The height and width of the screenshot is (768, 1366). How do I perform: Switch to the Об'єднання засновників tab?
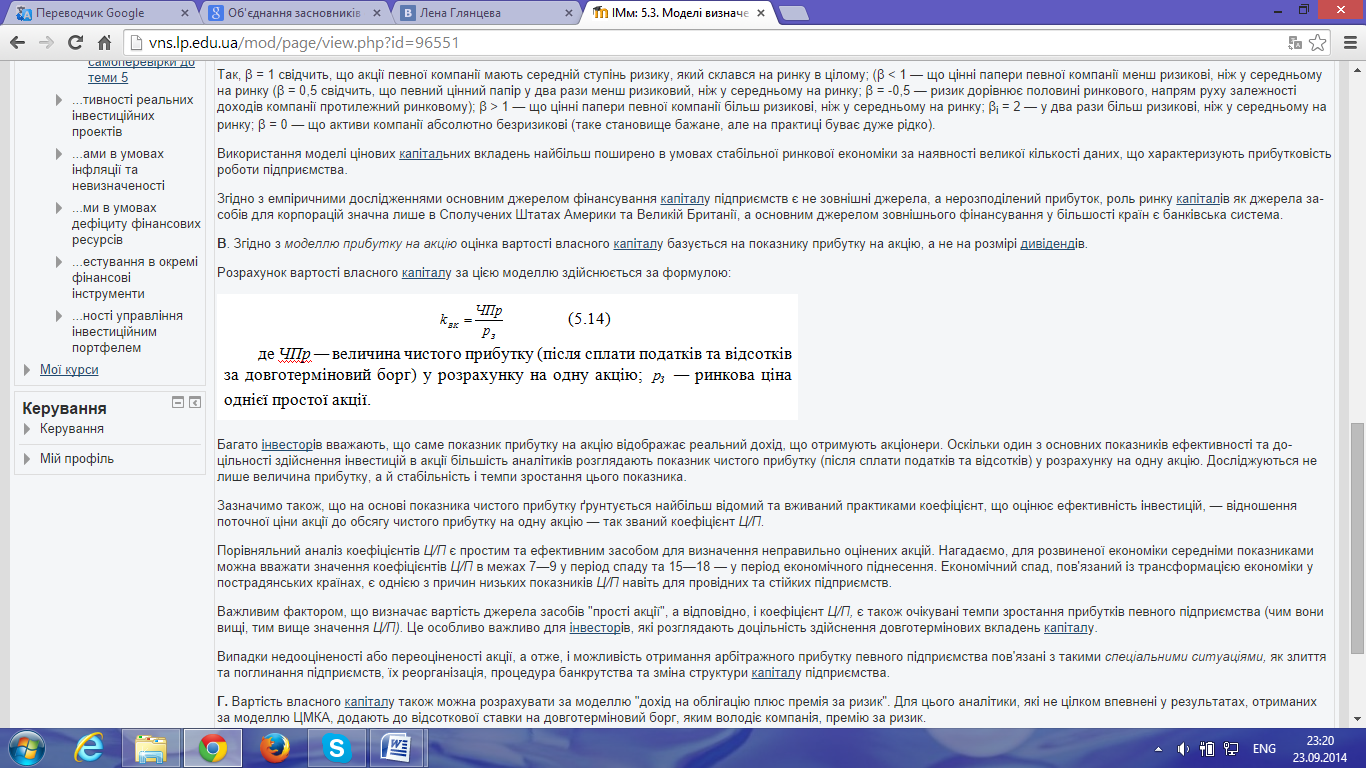(294, 13)
